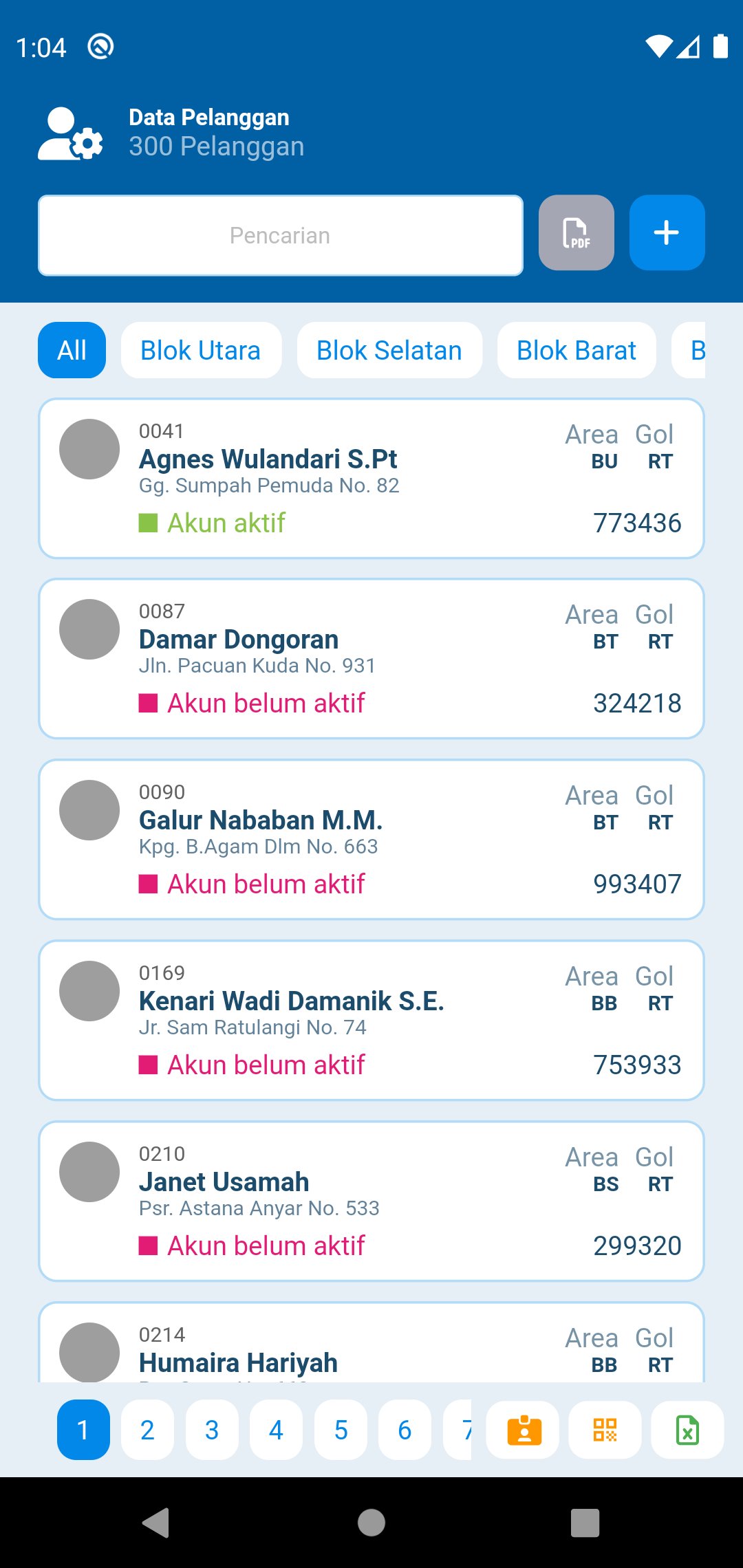
Task: Tap Agnes Wulandari's gray avatar circle
Action: click(x=89, y=449)
